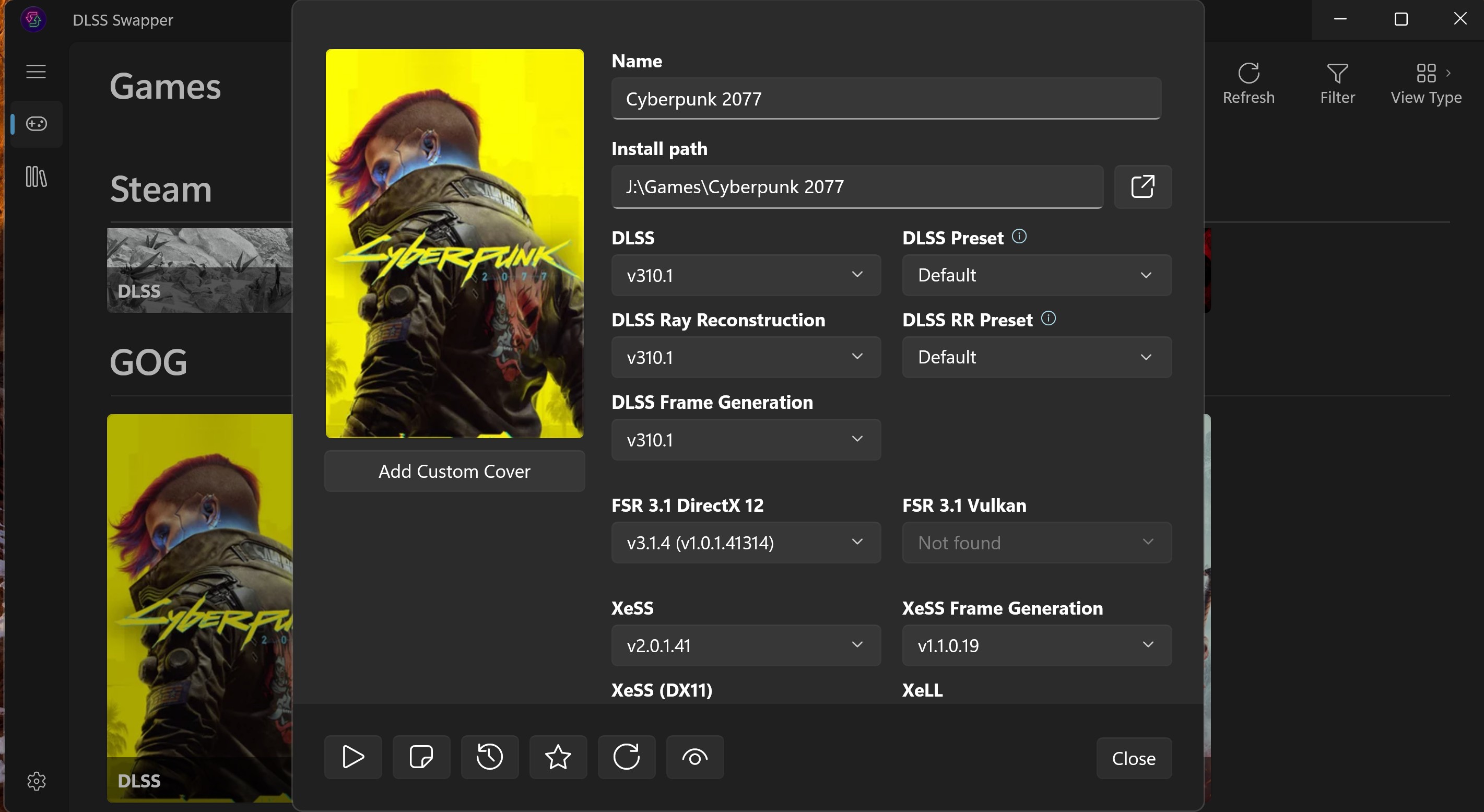This screenshot has height=812, width=1484.
Task: Toggle the hamburger navigation menu
Action: tap(36, 72)
